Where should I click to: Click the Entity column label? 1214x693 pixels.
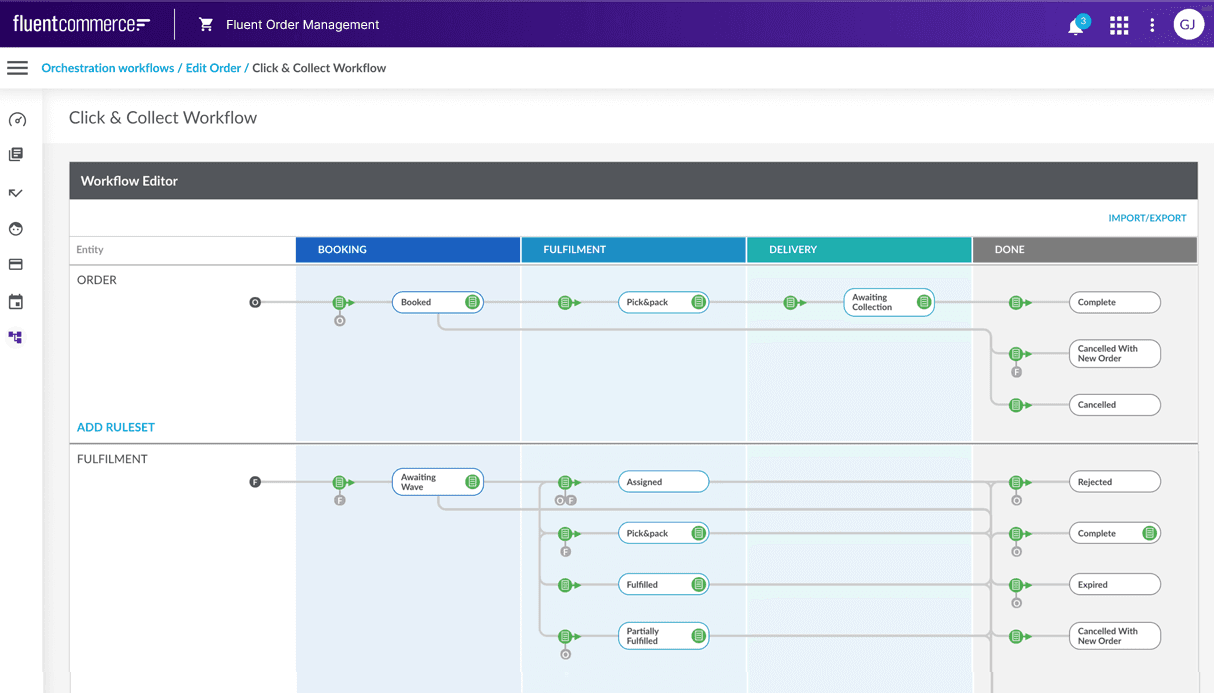90,250
